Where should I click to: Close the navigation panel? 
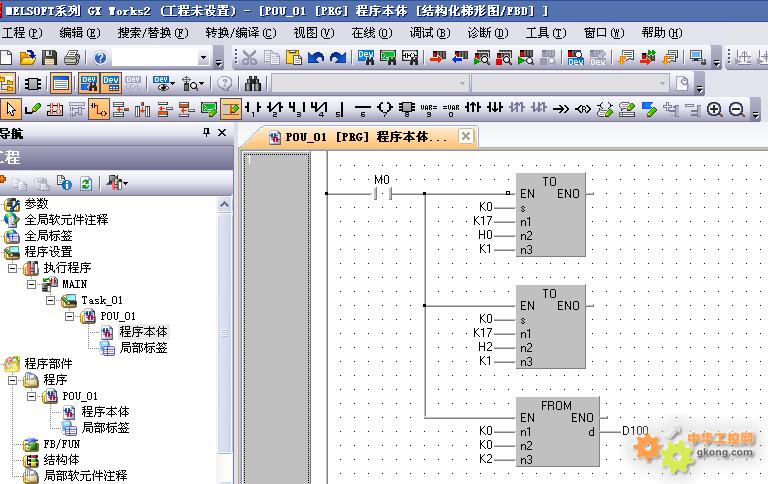[222, 132]
